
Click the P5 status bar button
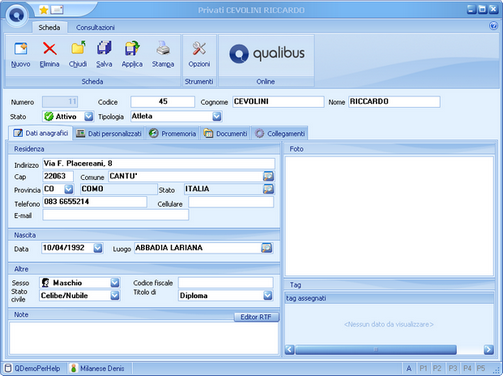(481, 368)
